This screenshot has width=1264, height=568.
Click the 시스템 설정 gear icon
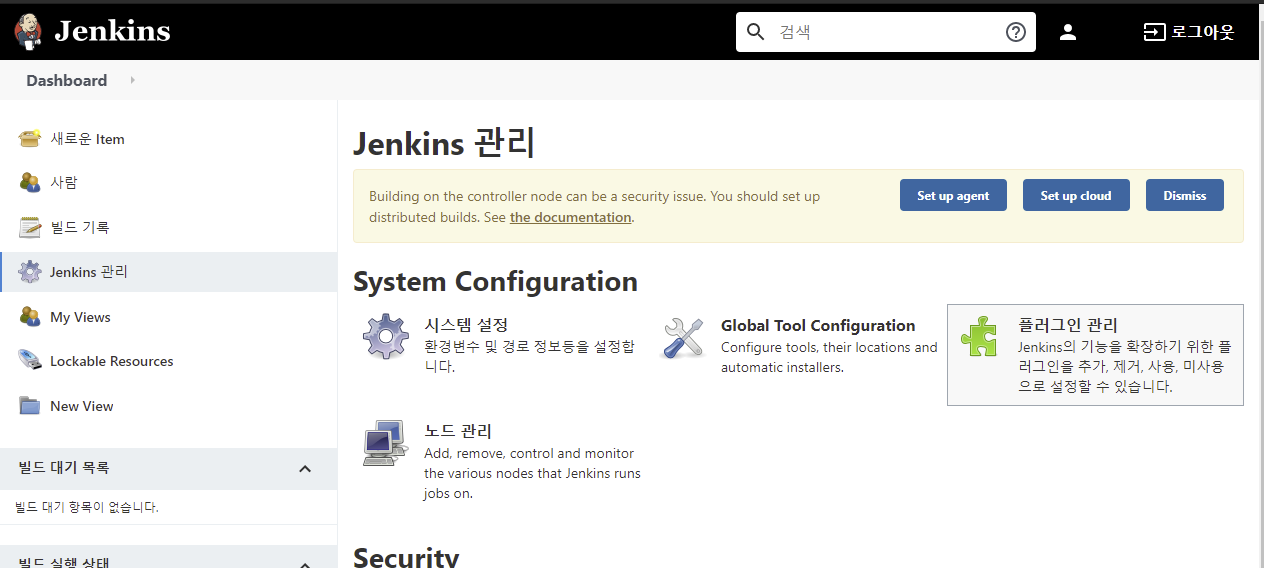click(x=386, y=336)
